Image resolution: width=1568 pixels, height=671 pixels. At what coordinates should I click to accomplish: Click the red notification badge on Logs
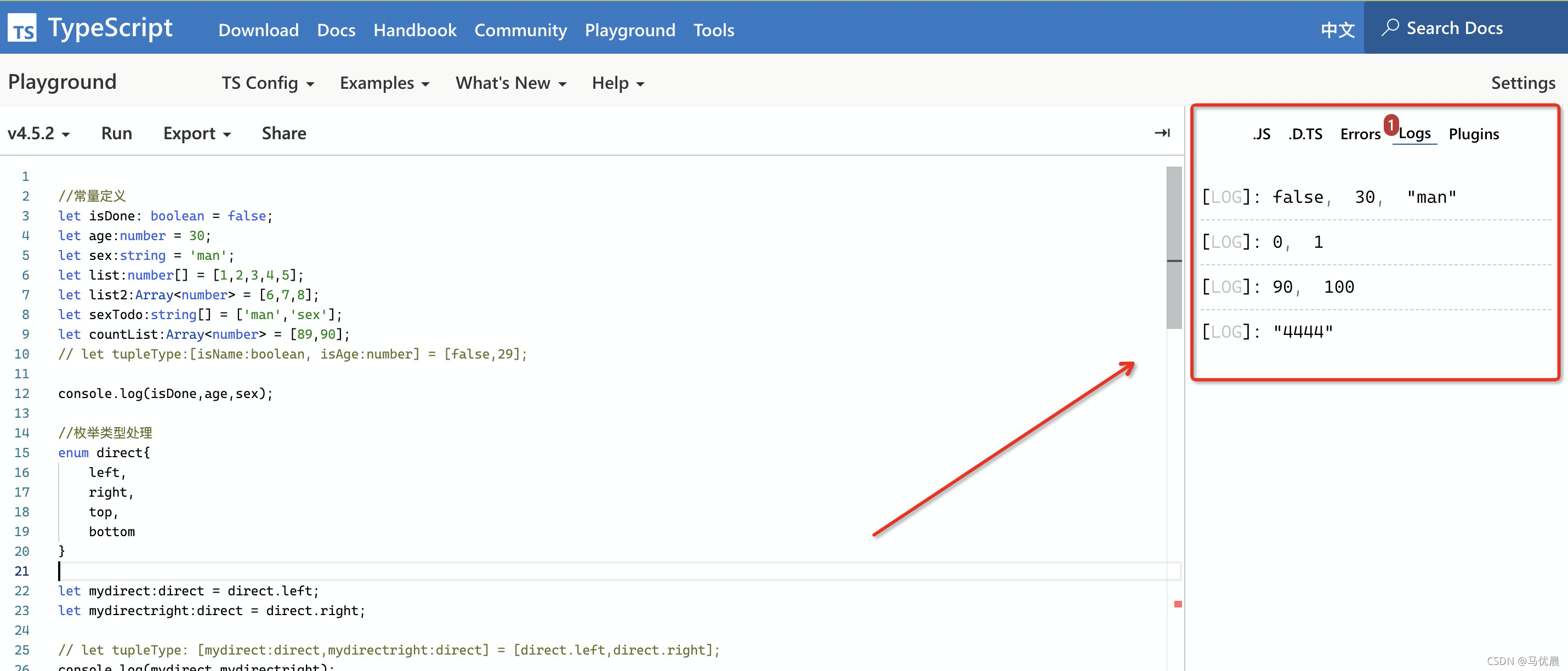pos(1390,125)
